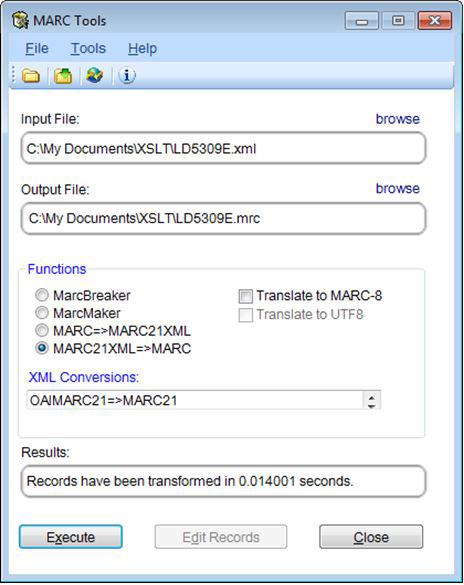Choose MARC=>MARC21XML radio option

coord(42,330)
